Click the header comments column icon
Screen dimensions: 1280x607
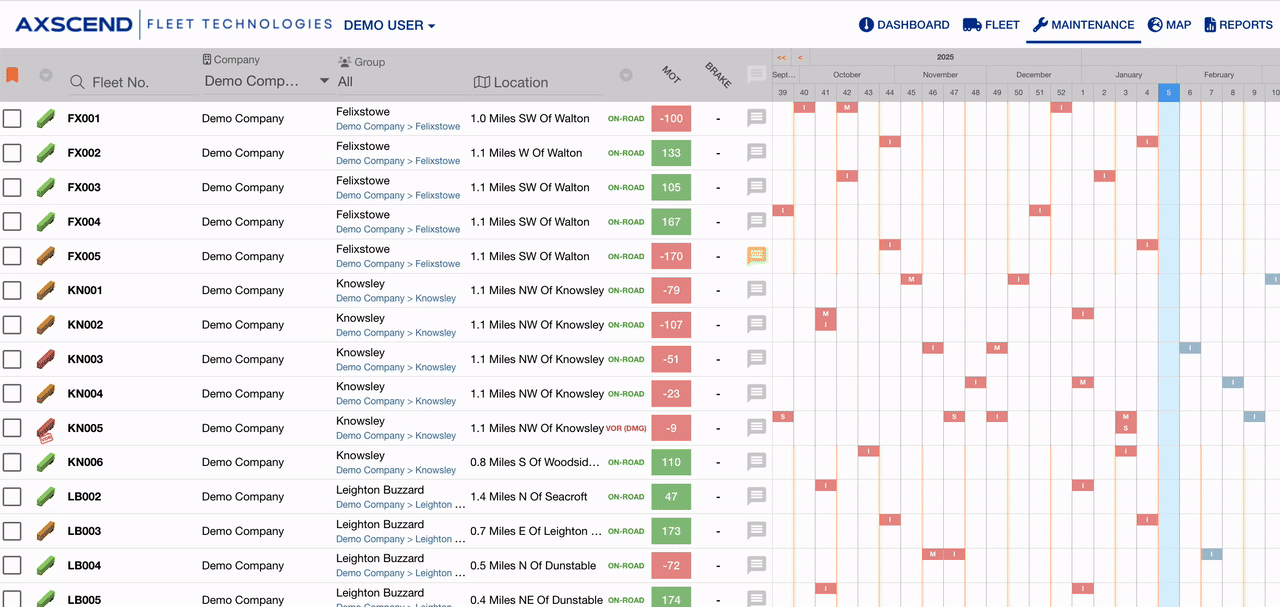[757, 75]
